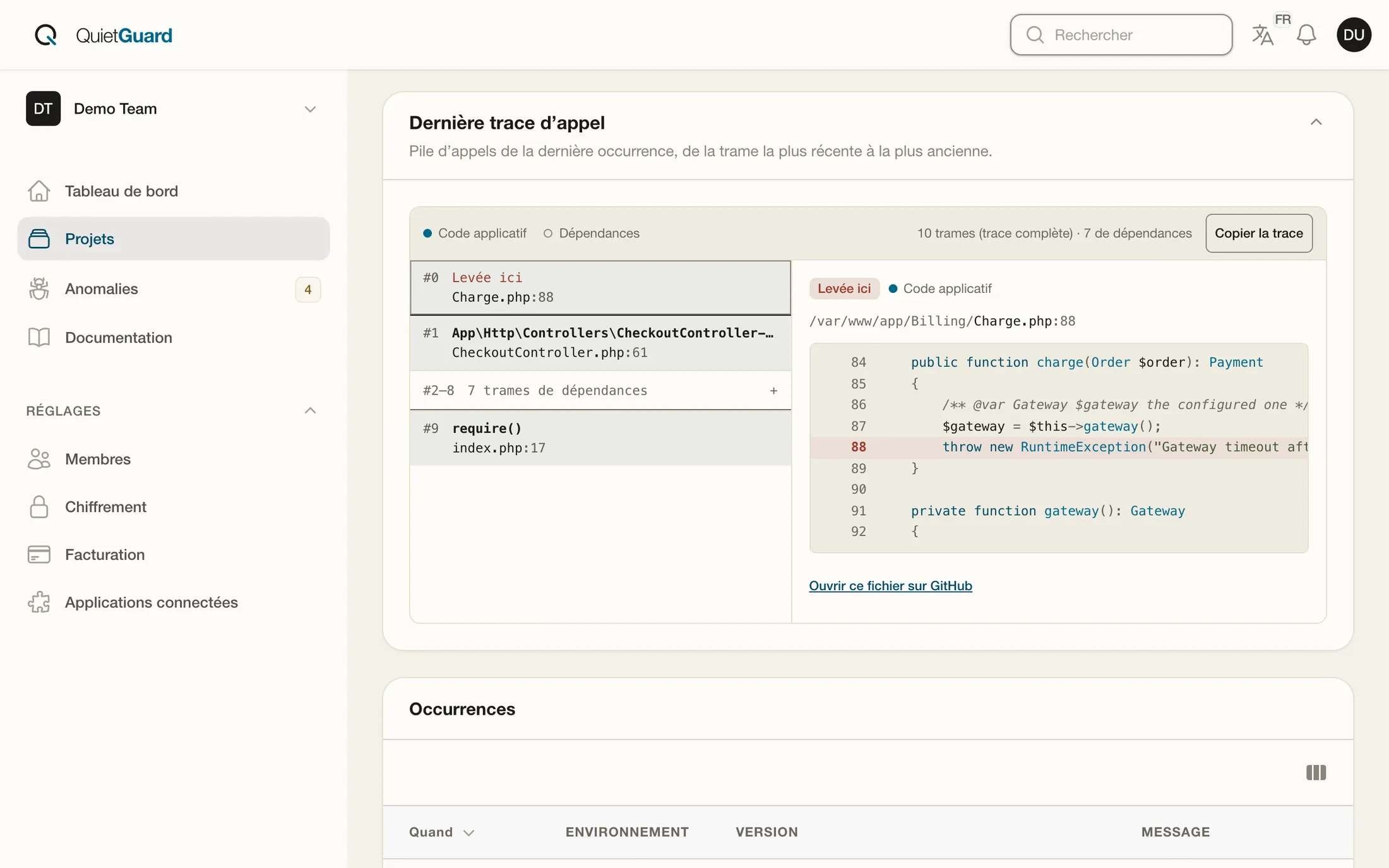The width and height of the screenshot is (1389, 868).
Task: Click the Chiffrement lock icon
Action: pos(39,507)
